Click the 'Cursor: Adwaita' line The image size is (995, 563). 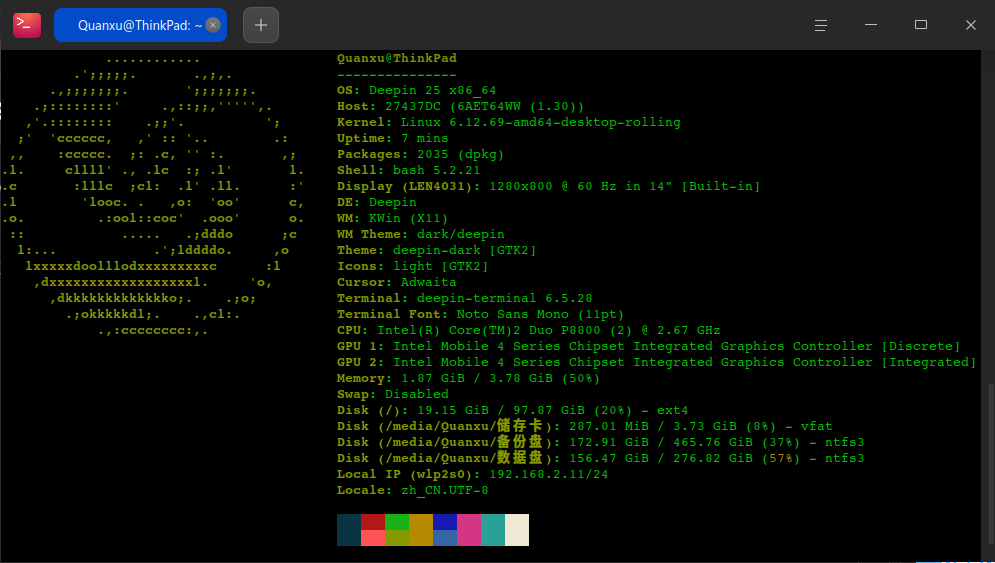(x=397, y=282)
